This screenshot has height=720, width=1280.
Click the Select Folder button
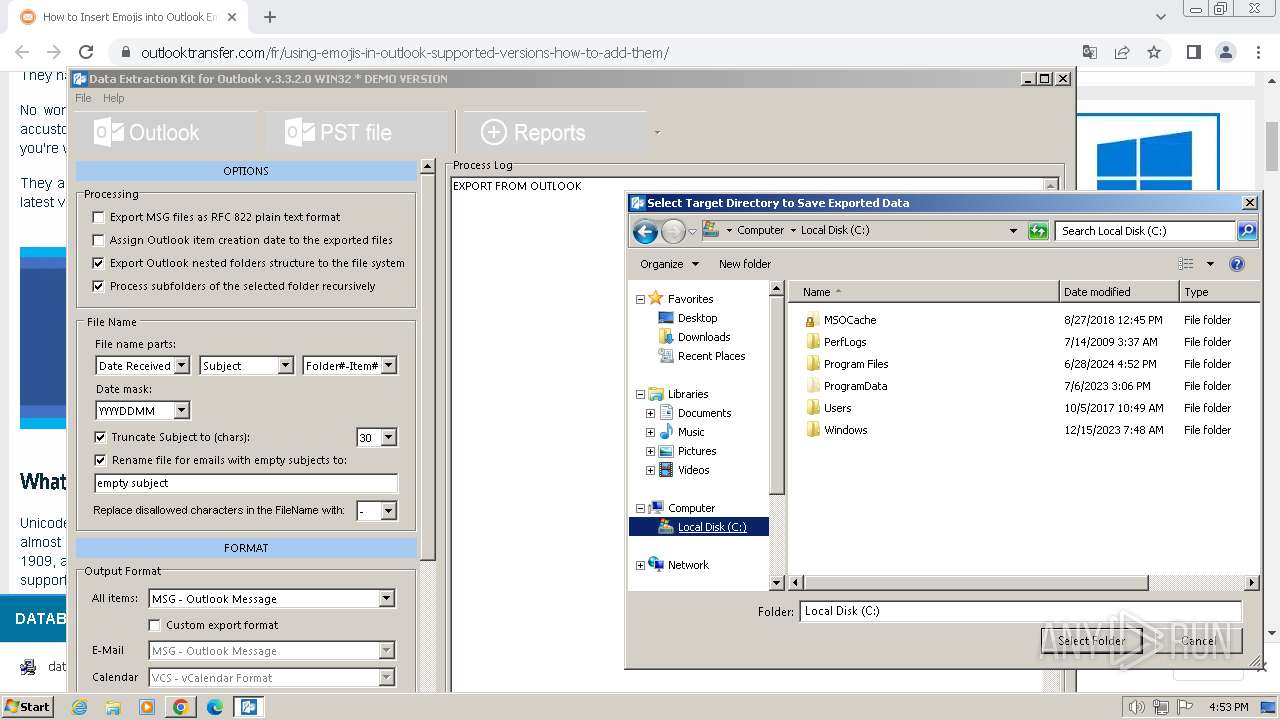click(x=1091, y=641)
